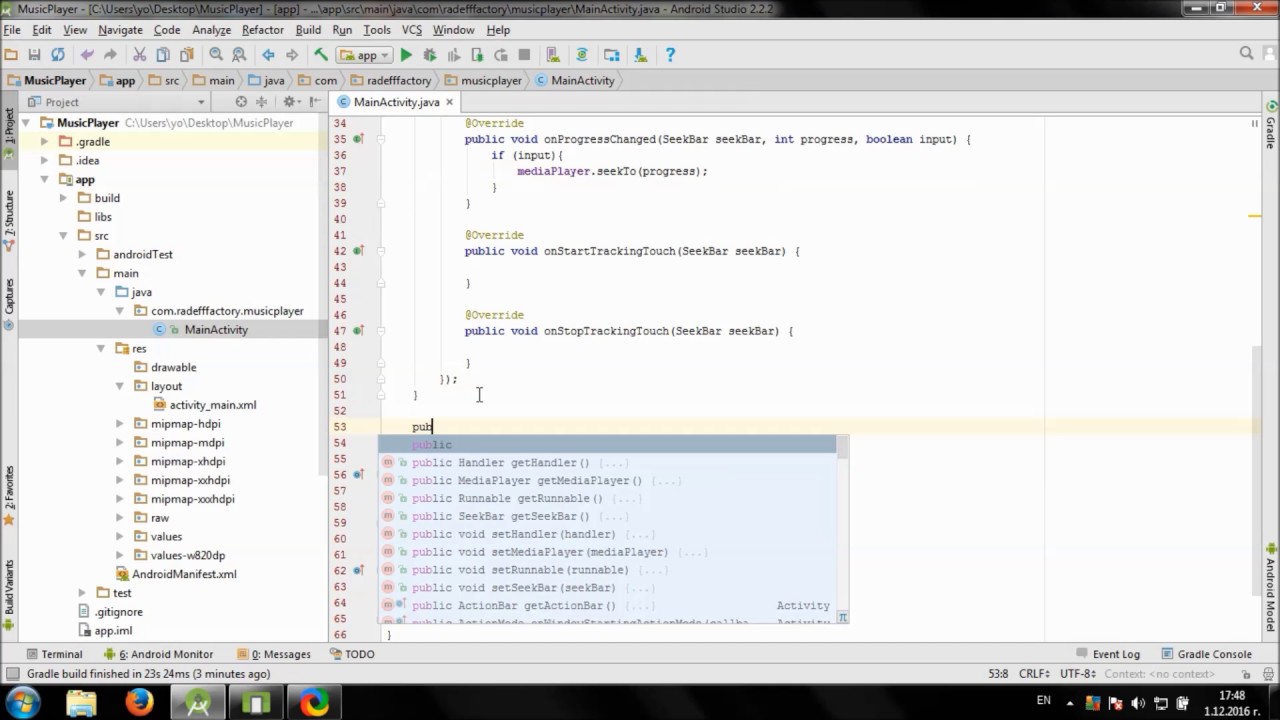Open Project Structure icon
Image resolution: width=1280 pixels, height=720 pixels.
(612, 55)
